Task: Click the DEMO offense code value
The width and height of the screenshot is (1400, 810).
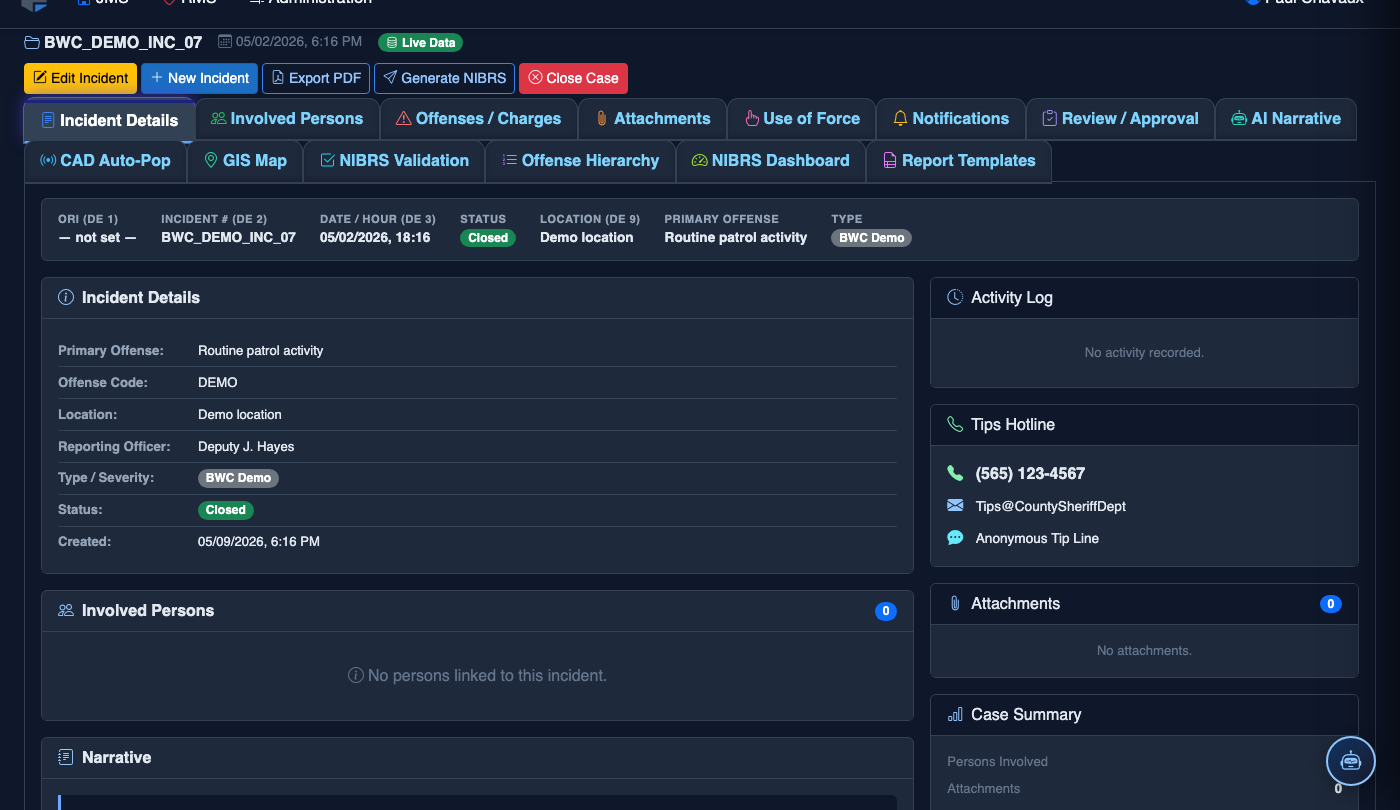Action: (218, 382)
